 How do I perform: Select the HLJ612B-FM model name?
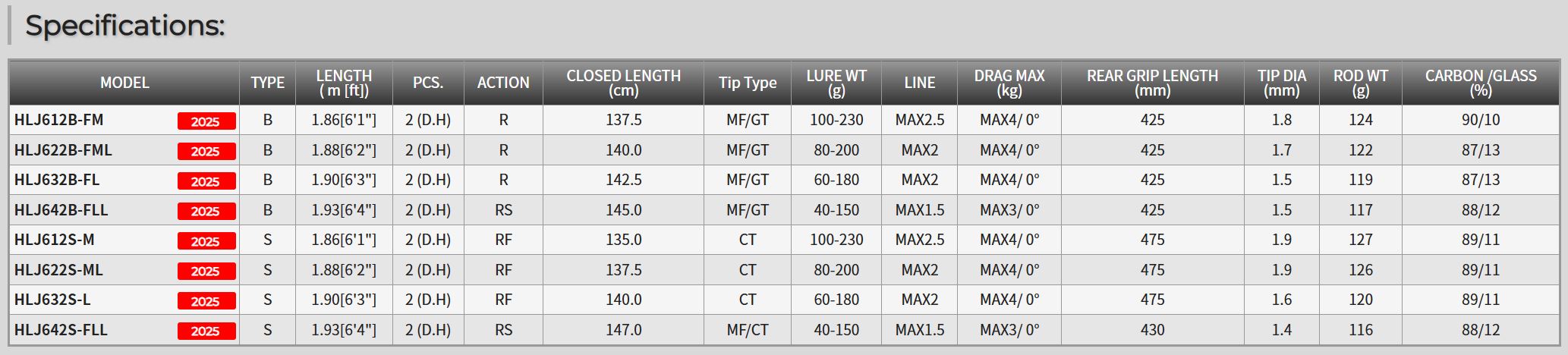click(59, 120)
